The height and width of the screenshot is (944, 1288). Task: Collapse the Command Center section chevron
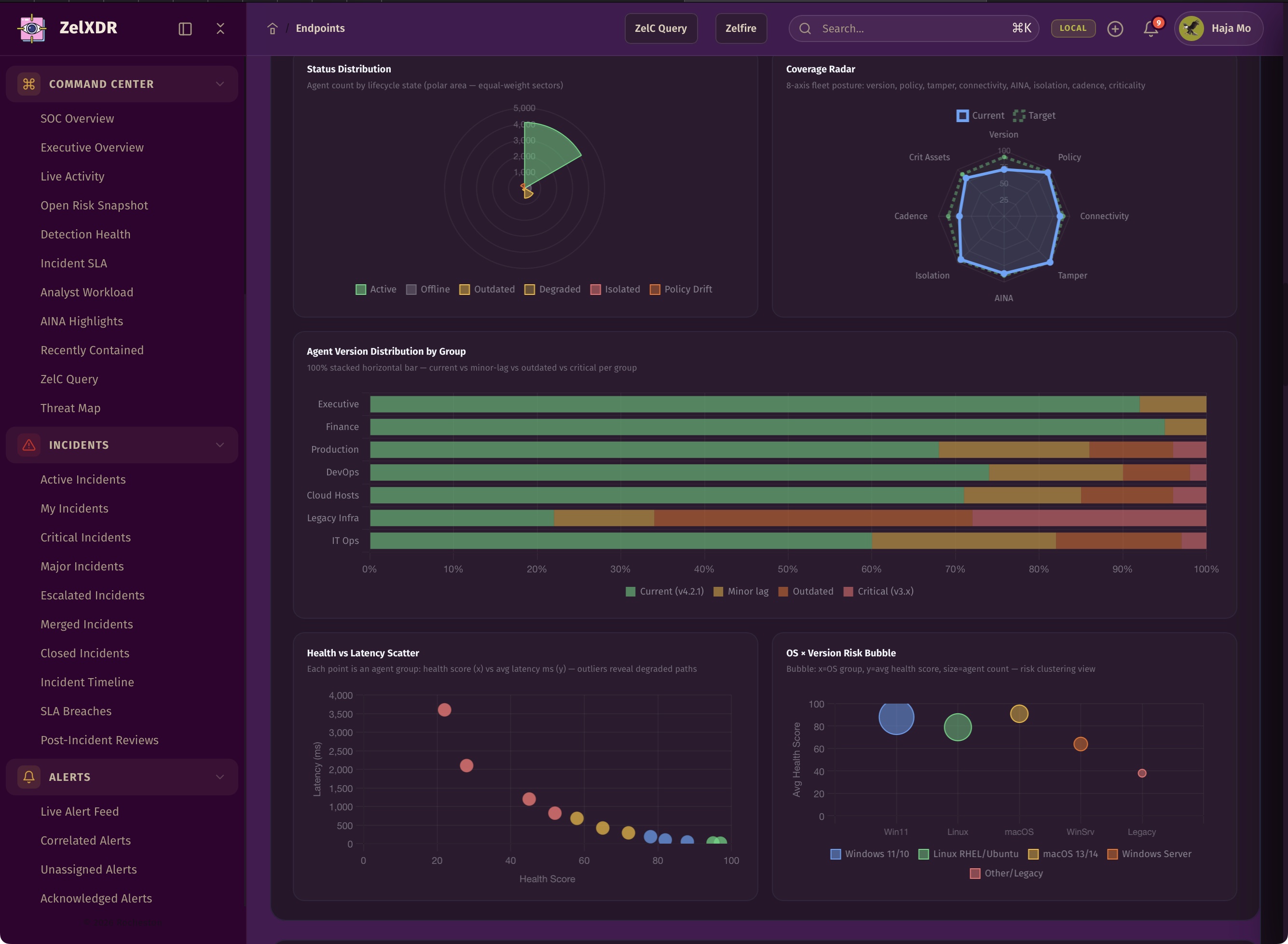(x=220, y=84)
